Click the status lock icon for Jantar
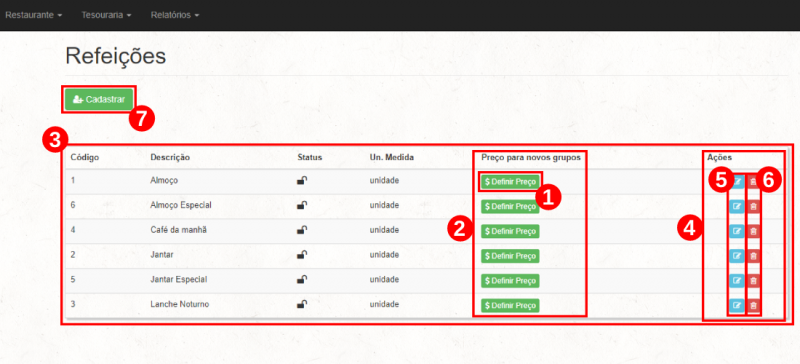Viewport: 800px width, 364px height. tap(302, 255)
